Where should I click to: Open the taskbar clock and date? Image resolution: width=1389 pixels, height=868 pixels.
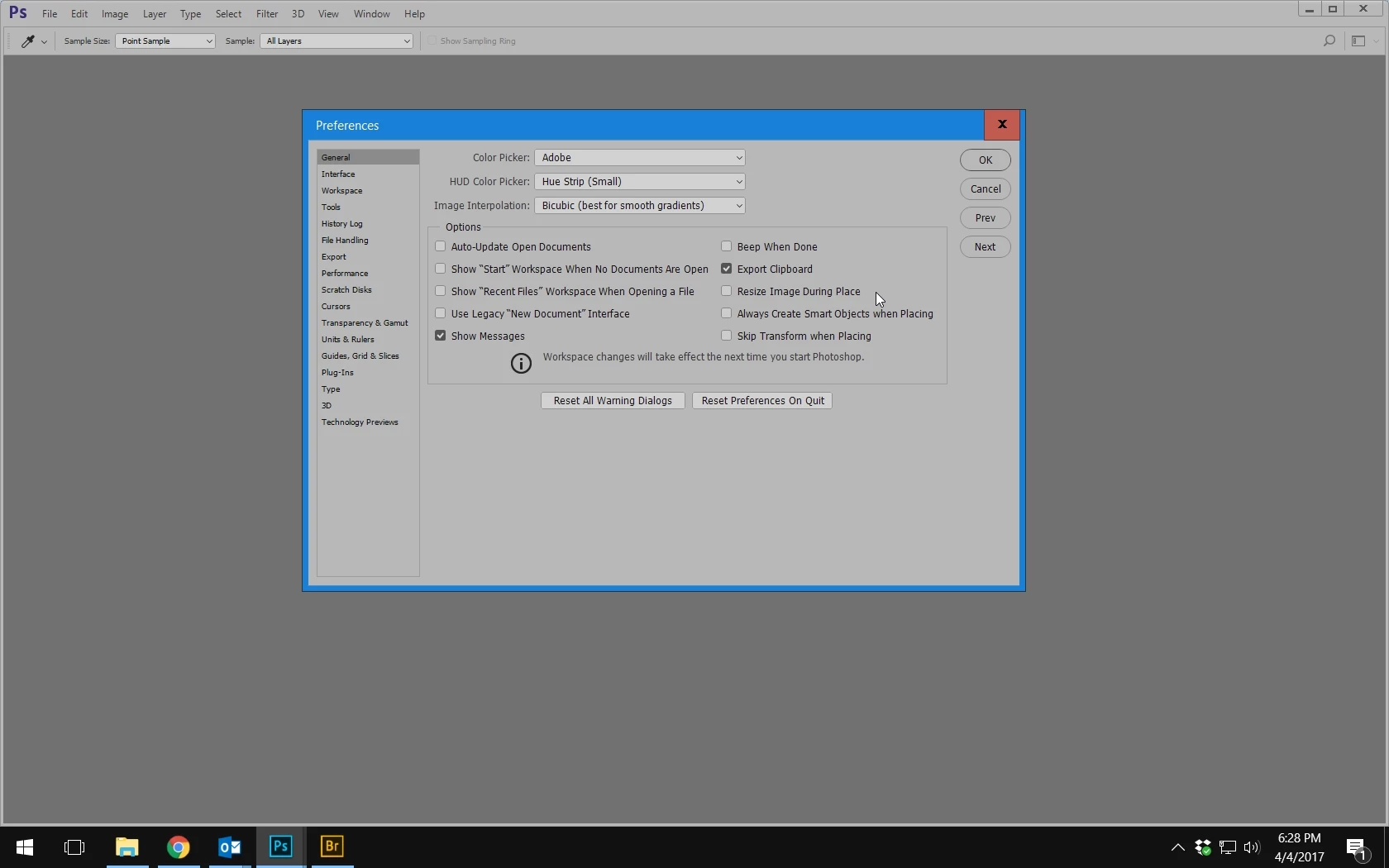point(1299,847)
